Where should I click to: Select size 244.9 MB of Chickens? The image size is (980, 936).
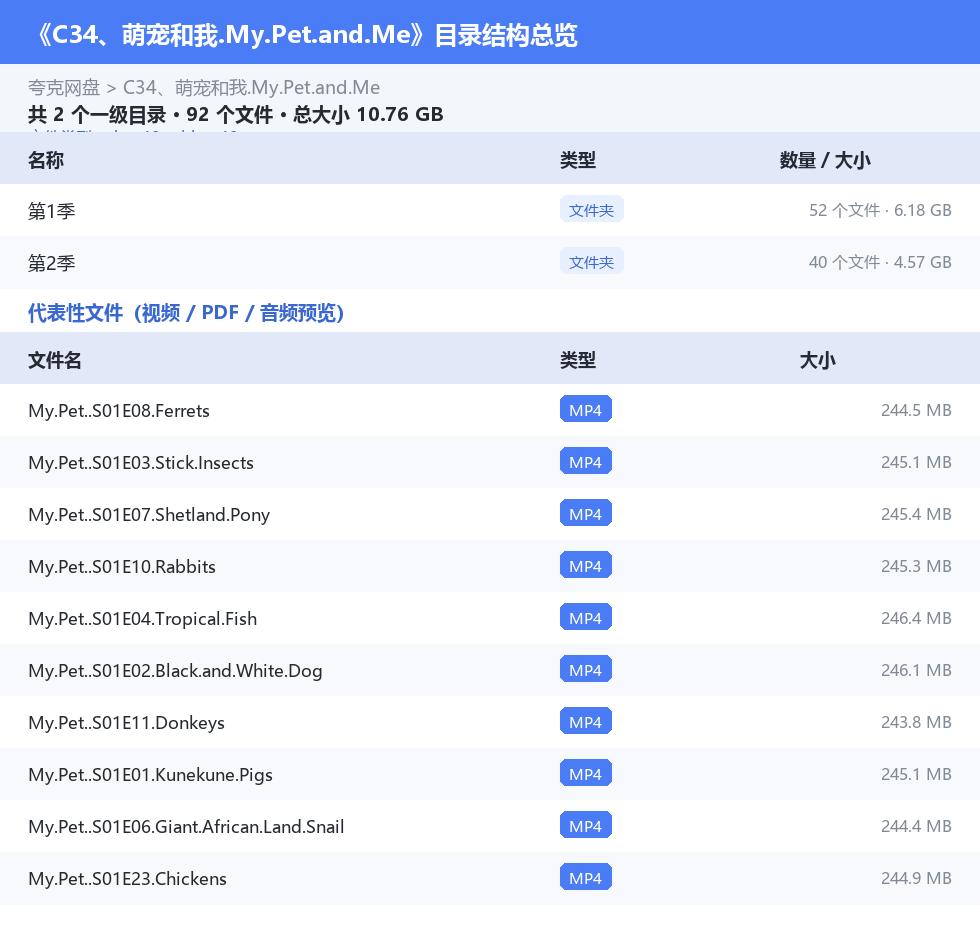[916, 878]
